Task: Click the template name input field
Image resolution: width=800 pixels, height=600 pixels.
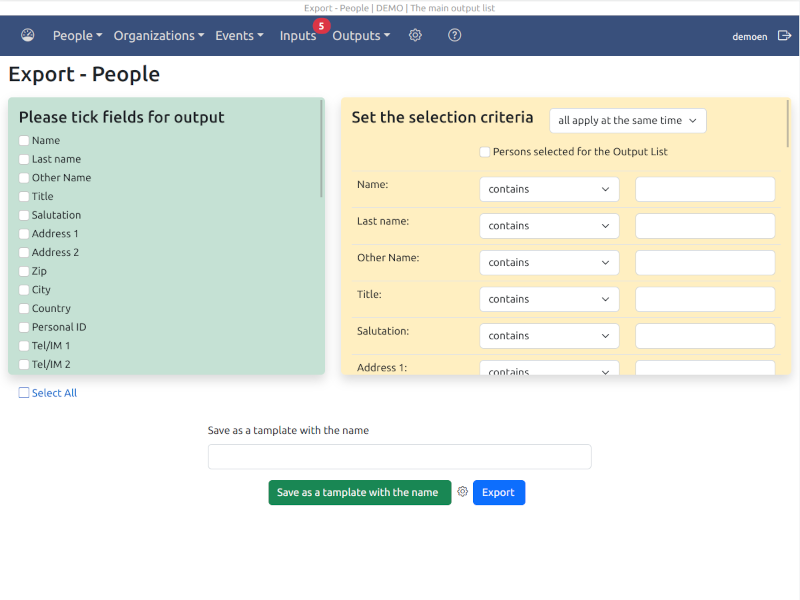Action: coord(399,457)
